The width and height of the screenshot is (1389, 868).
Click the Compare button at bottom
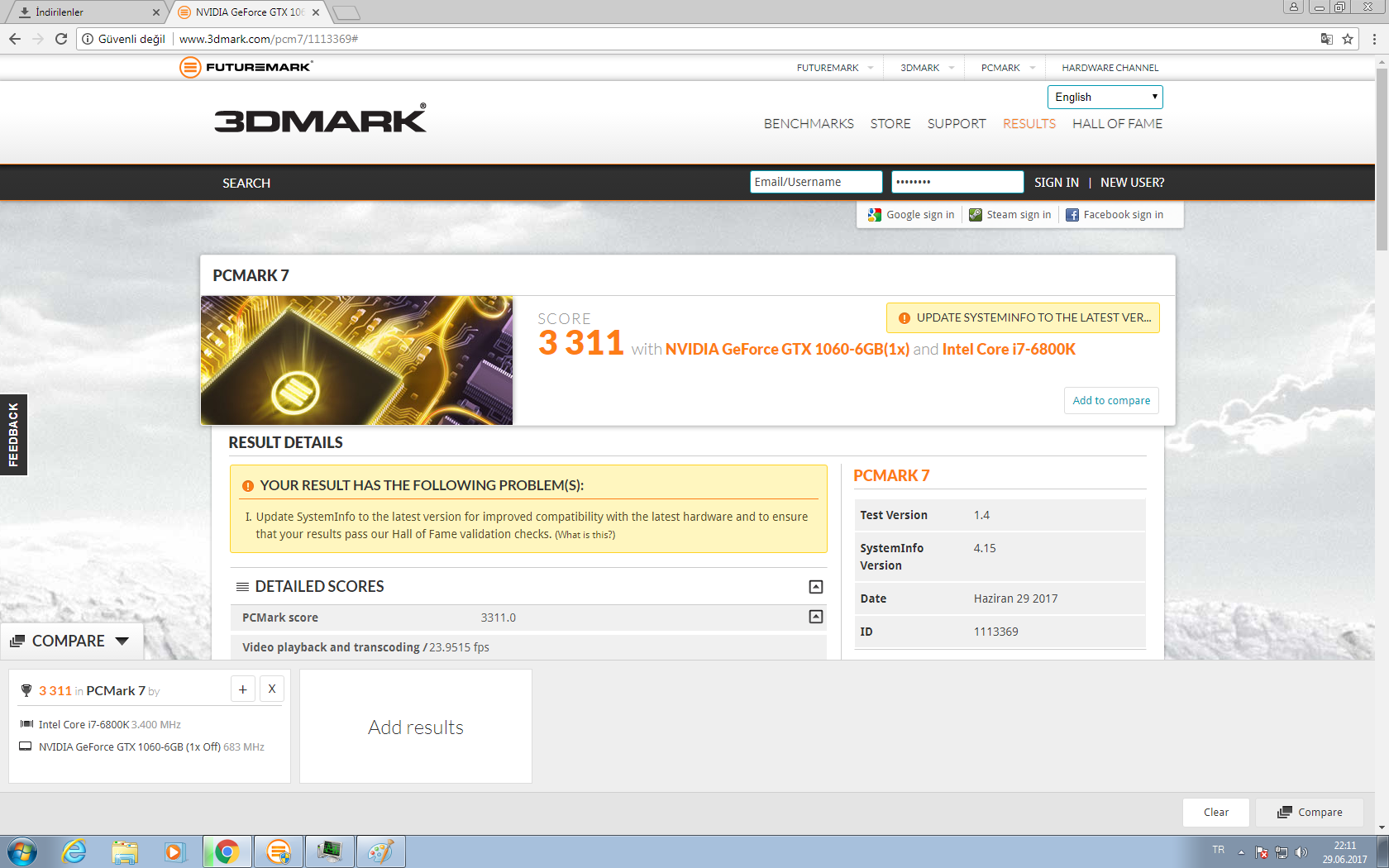(1310, 813)
